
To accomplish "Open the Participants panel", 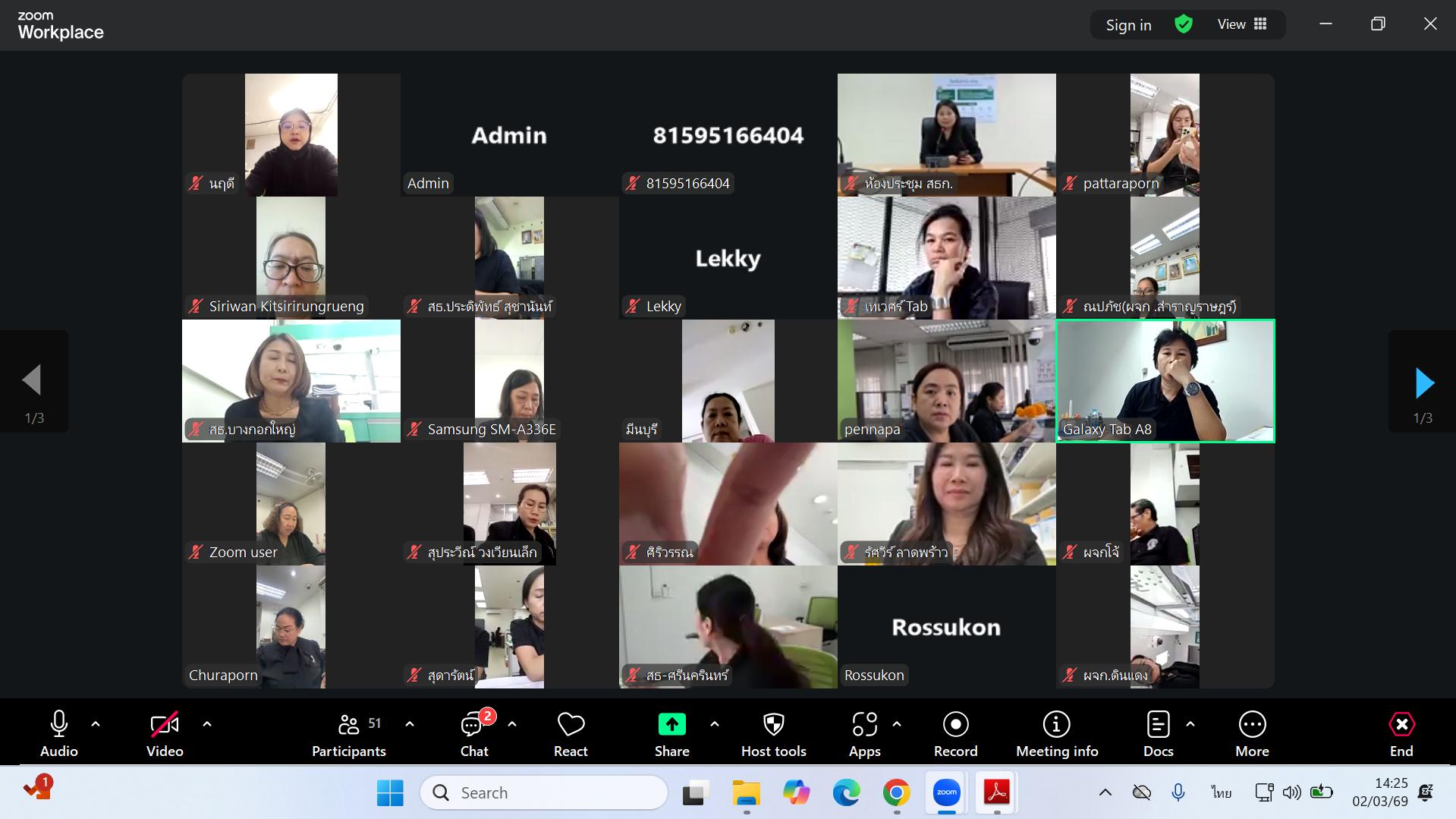I will (x=349, y=733).
